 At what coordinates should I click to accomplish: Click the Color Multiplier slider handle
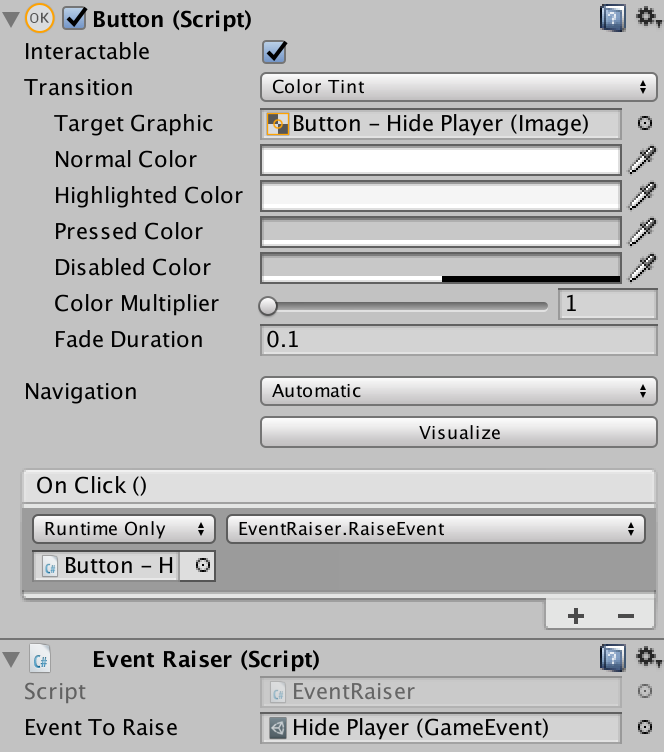click(x=268, y=306)
